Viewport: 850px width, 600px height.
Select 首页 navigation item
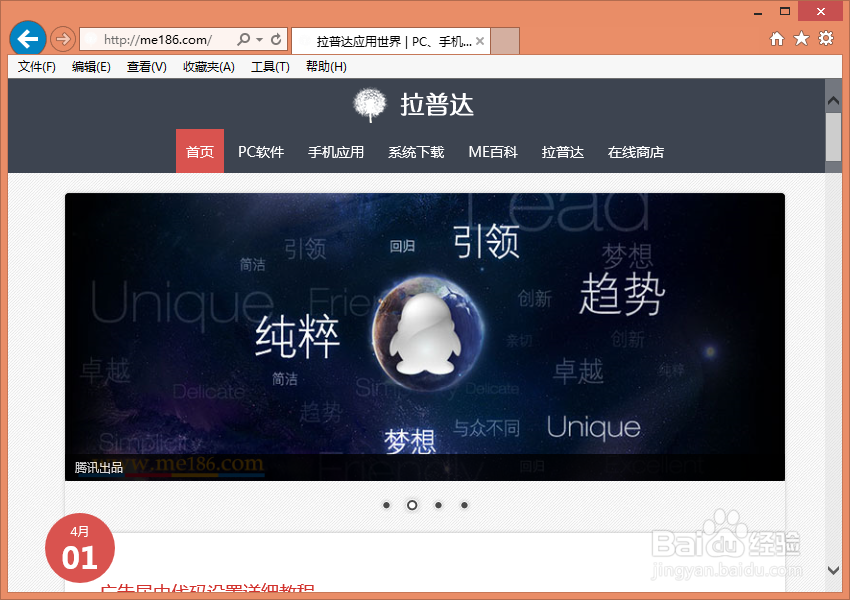(200, 151)
